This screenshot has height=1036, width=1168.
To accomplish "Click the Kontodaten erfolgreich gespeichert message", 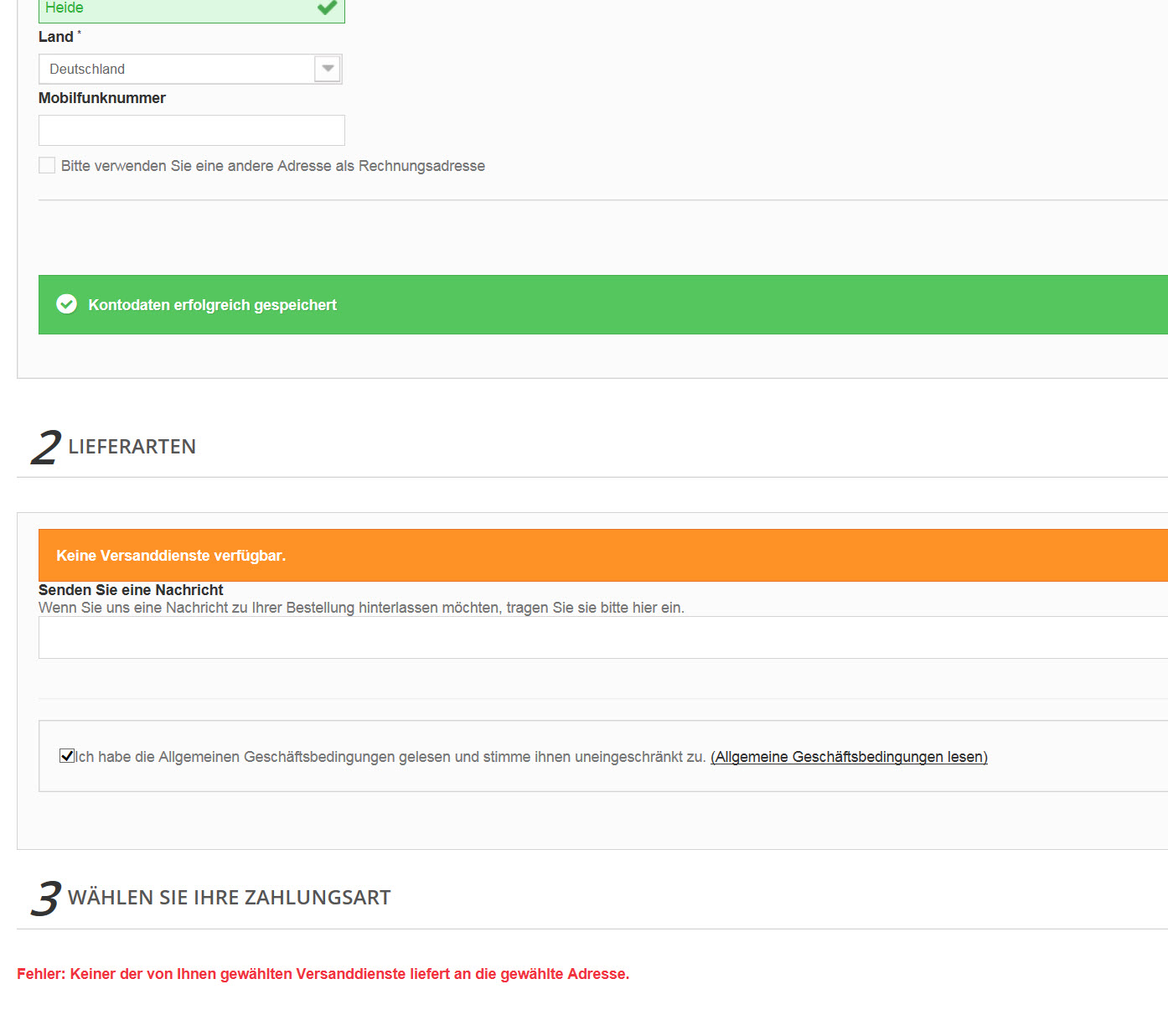I will 213,305.
